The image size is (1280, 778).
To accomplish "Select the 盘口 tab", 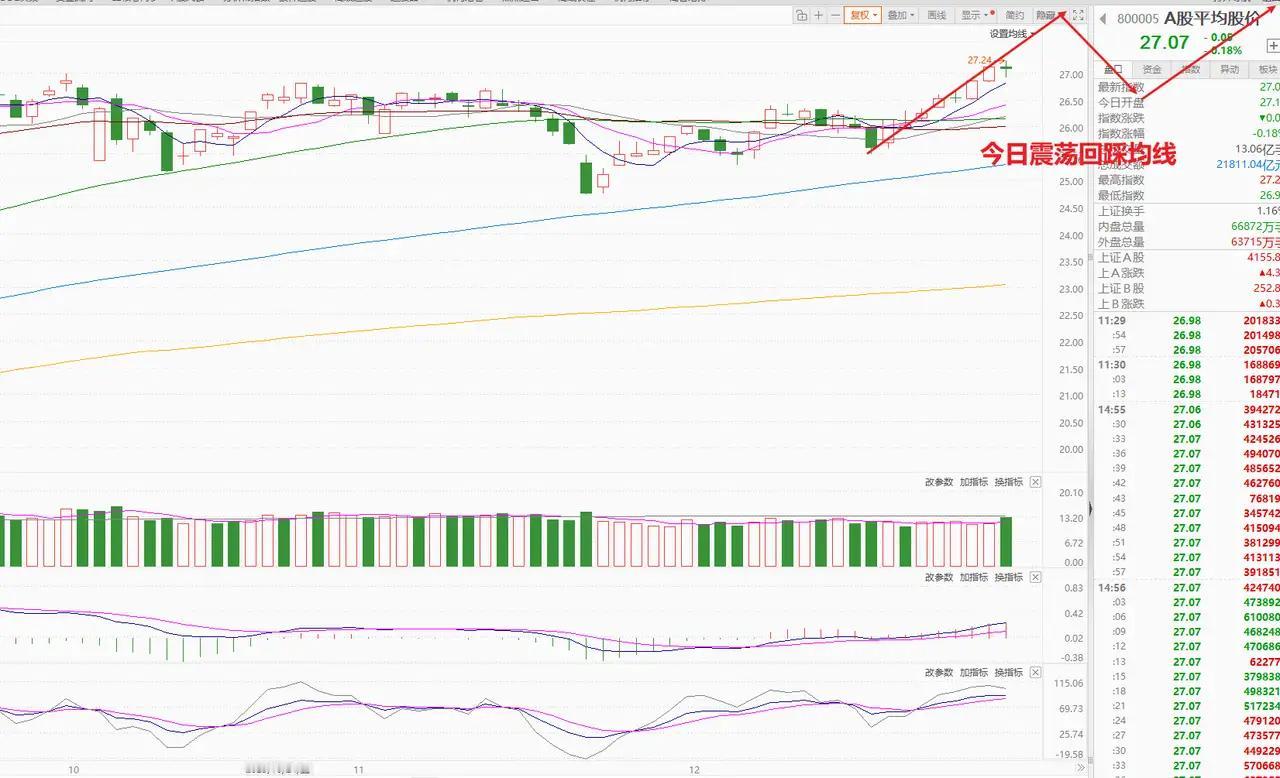I will coord(1113,69).
